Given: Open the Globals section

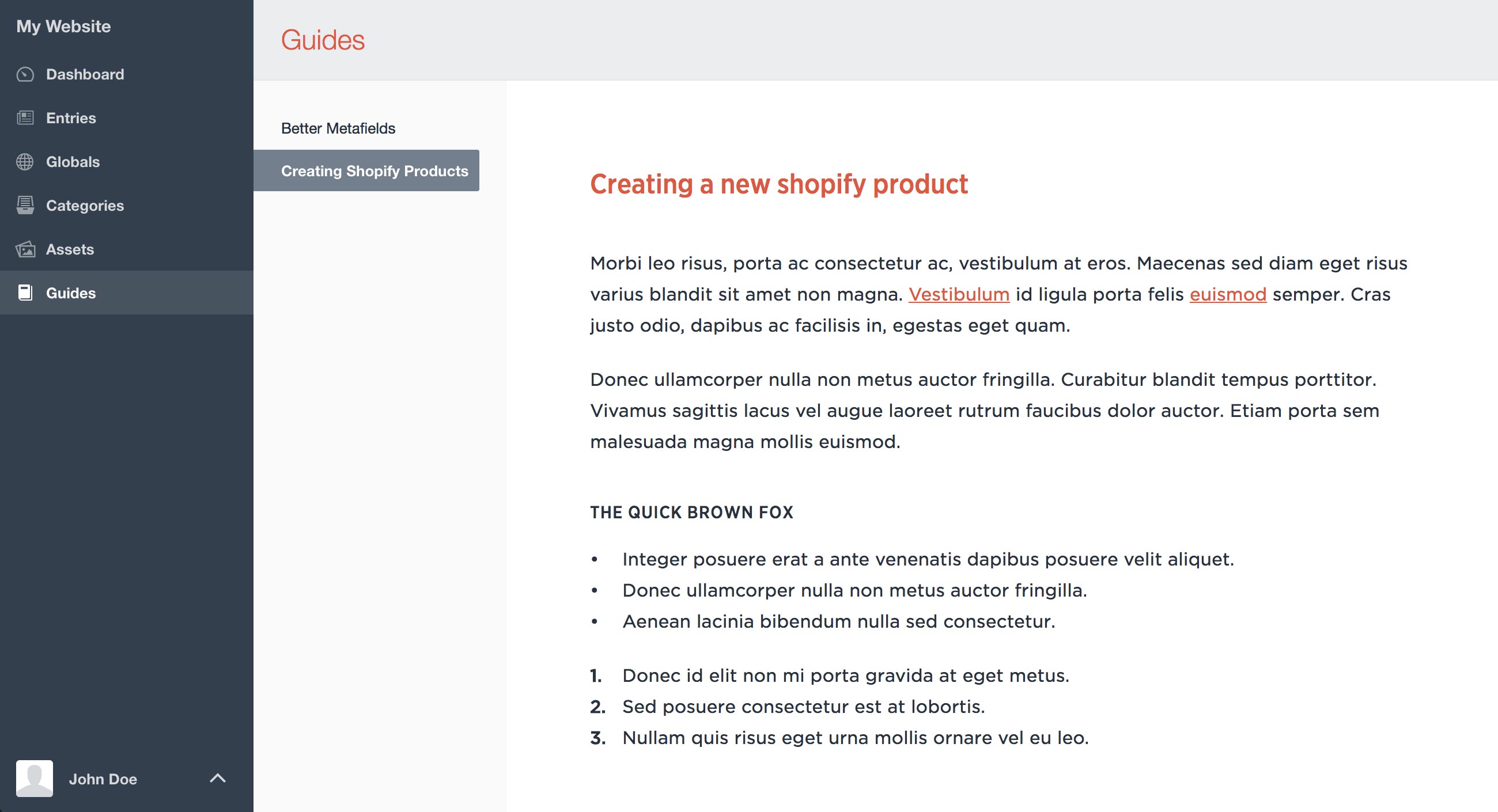Looking at the screenshot, I should (73, 162).
